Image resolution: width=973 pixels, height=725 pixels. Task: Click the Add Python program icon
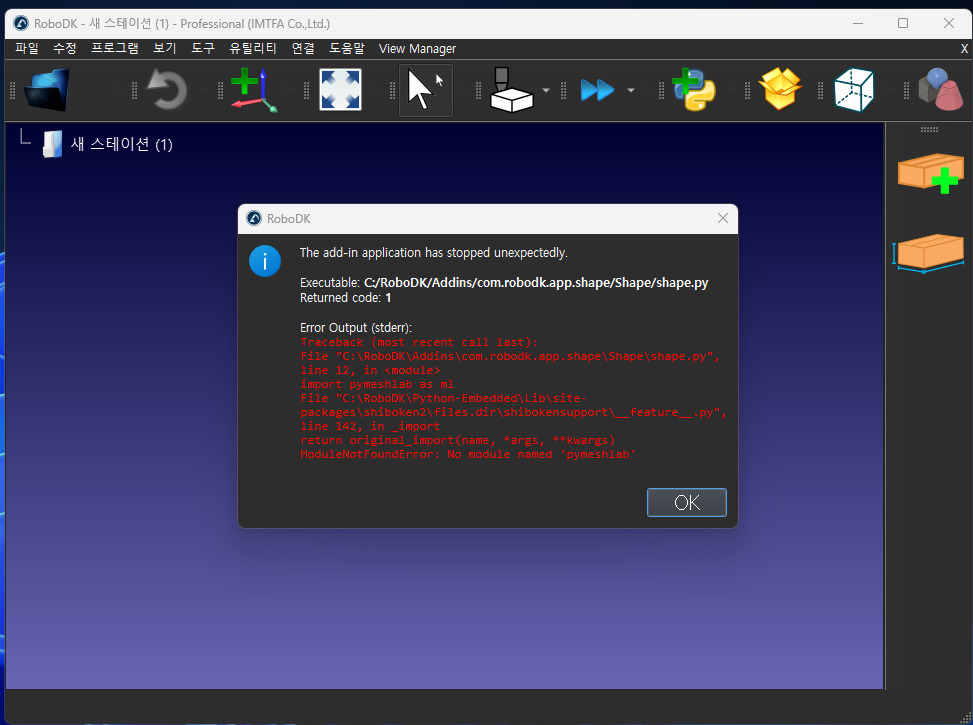click(694, 91)
